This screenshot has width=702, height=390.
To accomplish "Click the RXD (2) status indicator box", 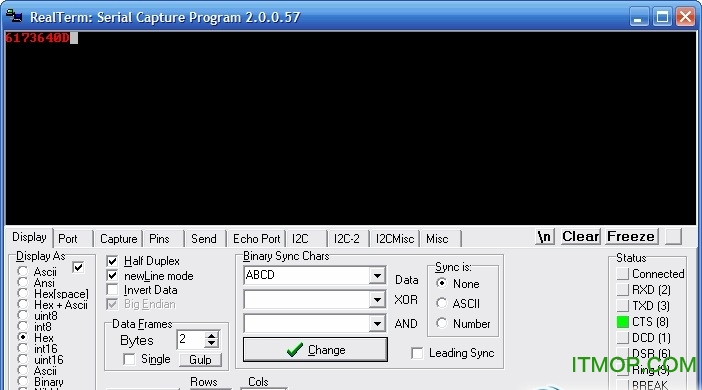I will click(622, 290).
